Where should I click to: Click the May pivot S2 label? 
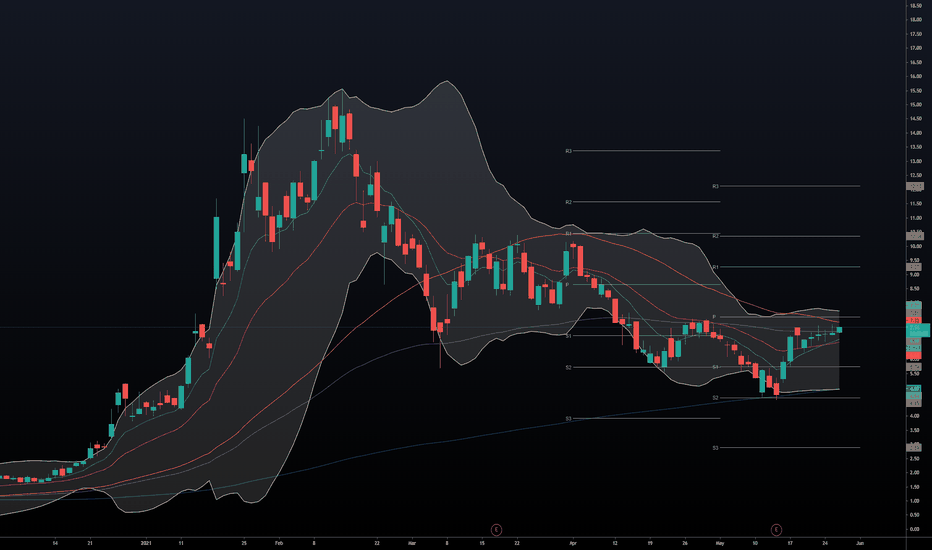click(x=716, y=398)
